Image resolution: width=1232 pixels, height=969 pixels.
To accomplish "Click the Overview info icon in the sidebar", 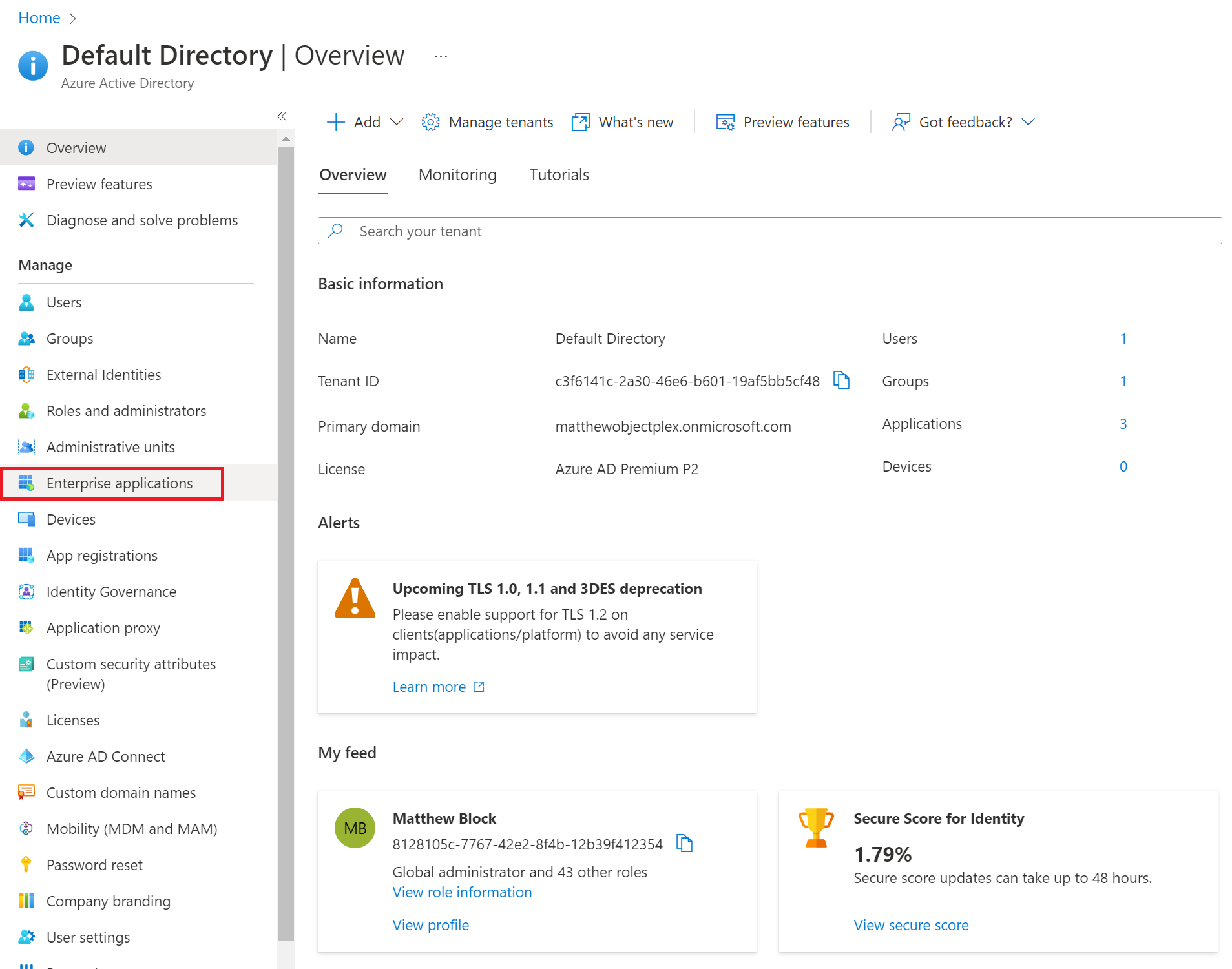I will click(x=26, y=148).
